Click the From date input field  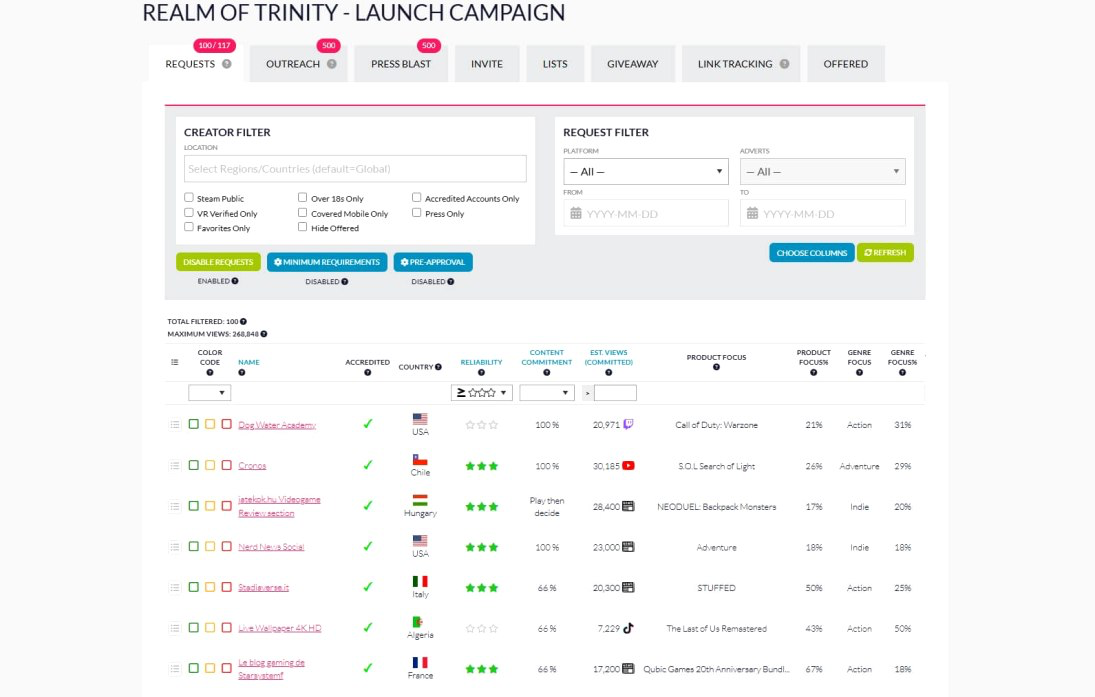tap(646, 213)
